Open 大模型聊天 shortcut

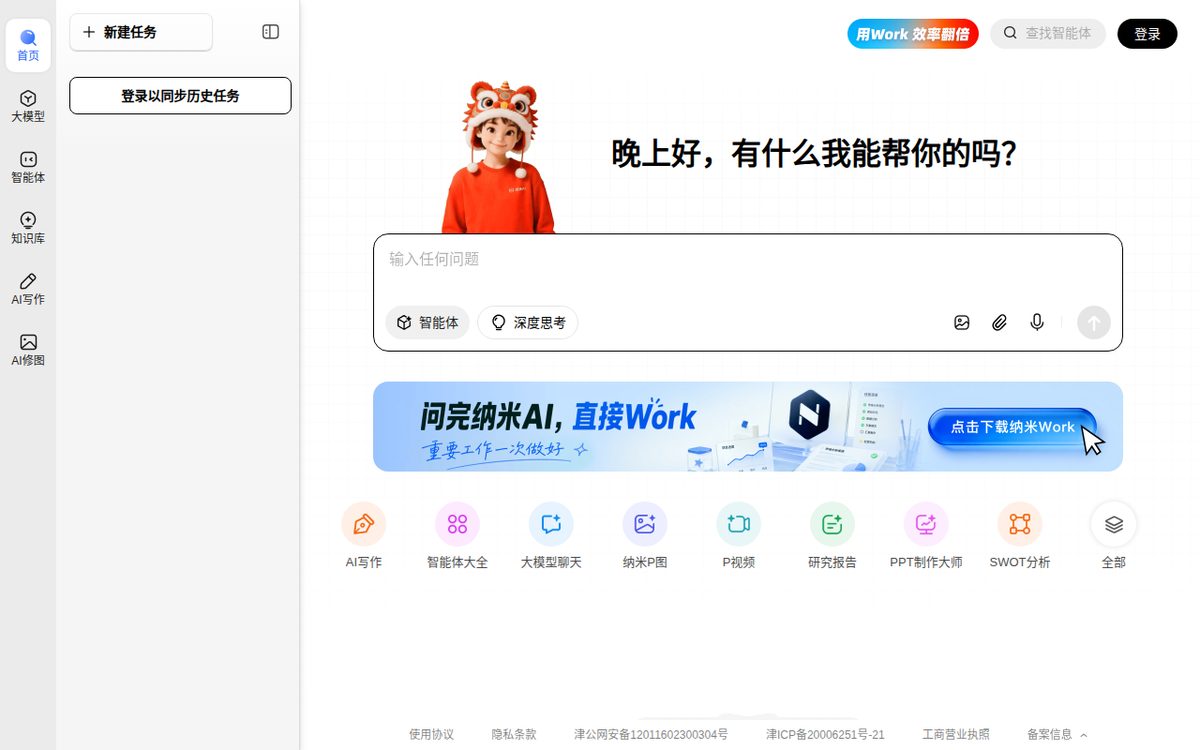(x=551, y=536)
